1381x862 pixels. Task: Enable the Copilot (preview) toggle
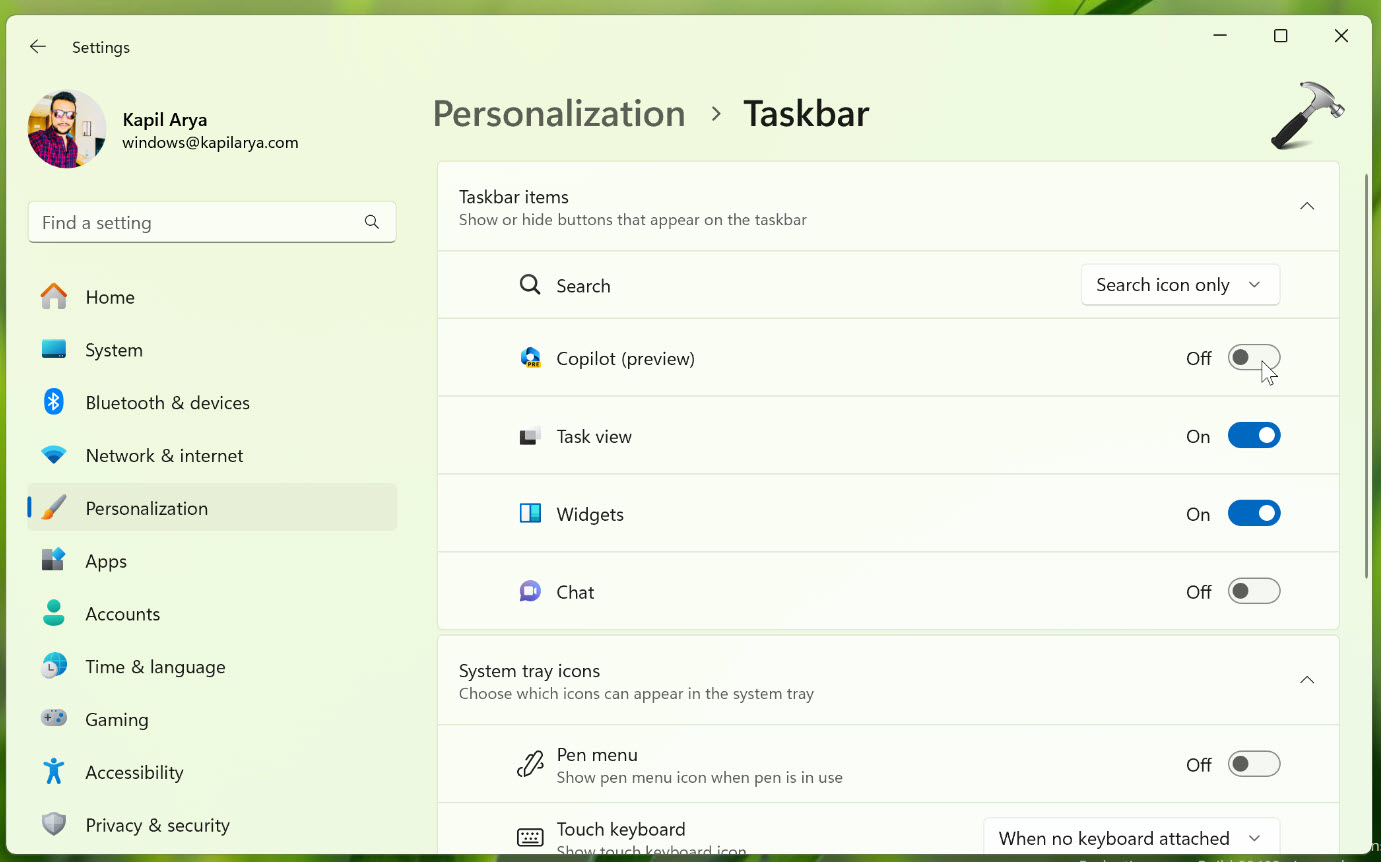coord(1254,358)
